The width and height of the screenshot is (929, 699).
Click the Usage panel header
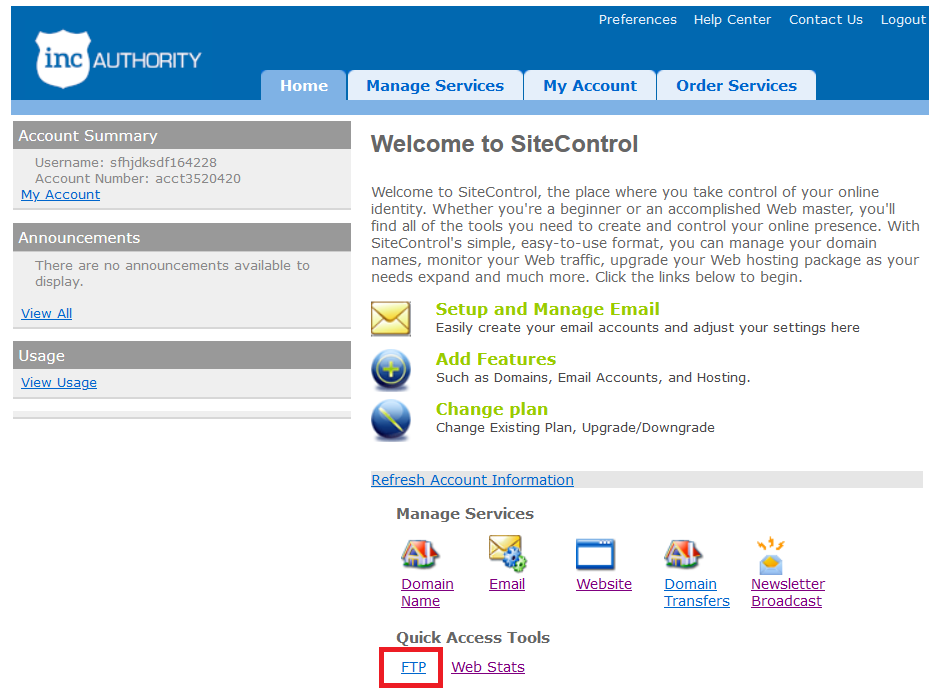(x=182, y=355)
